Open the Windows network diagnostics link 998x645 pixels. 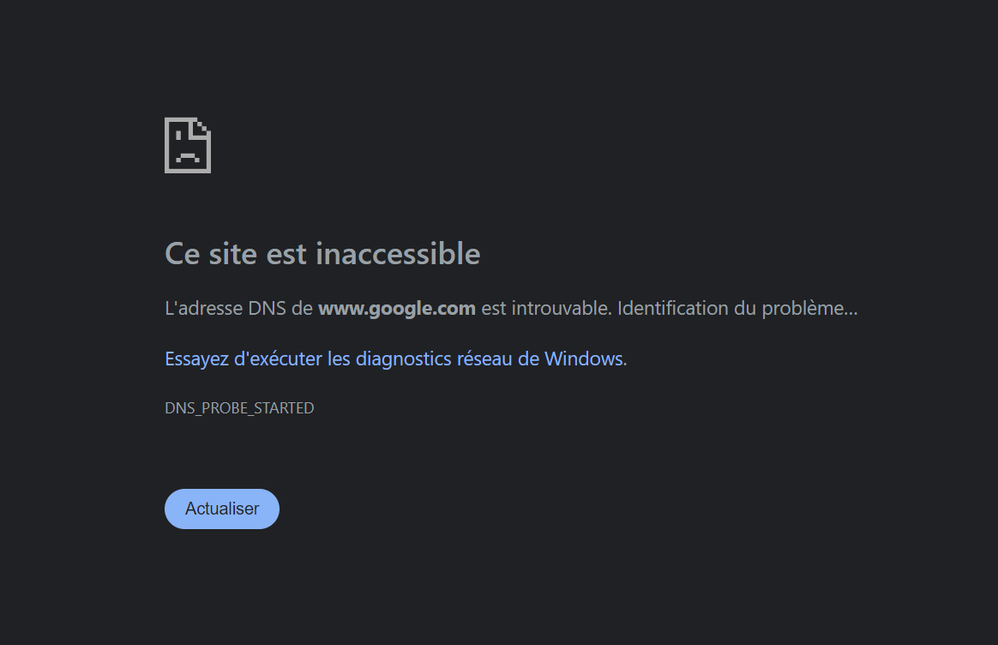click(395, 358)
